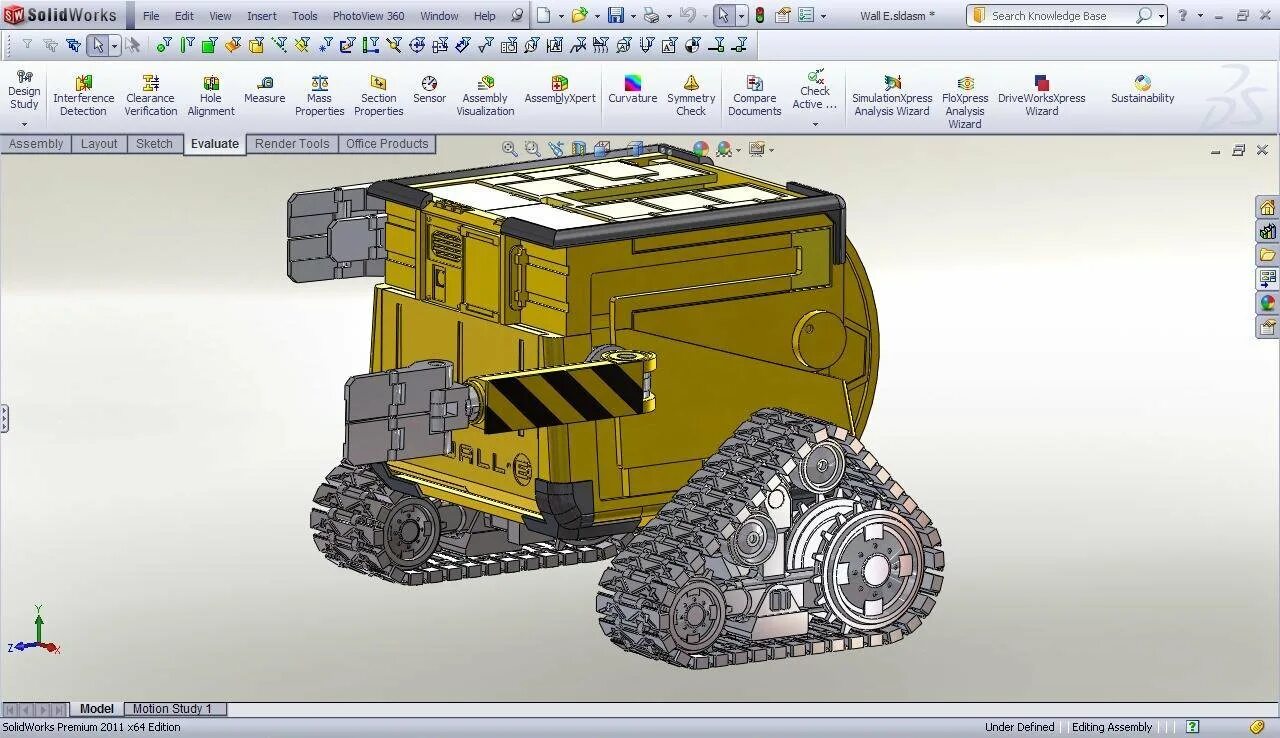Click the Zoom to Area magnifier
Viewport: 1280px width, 738px height.
(x=532, y=149)
